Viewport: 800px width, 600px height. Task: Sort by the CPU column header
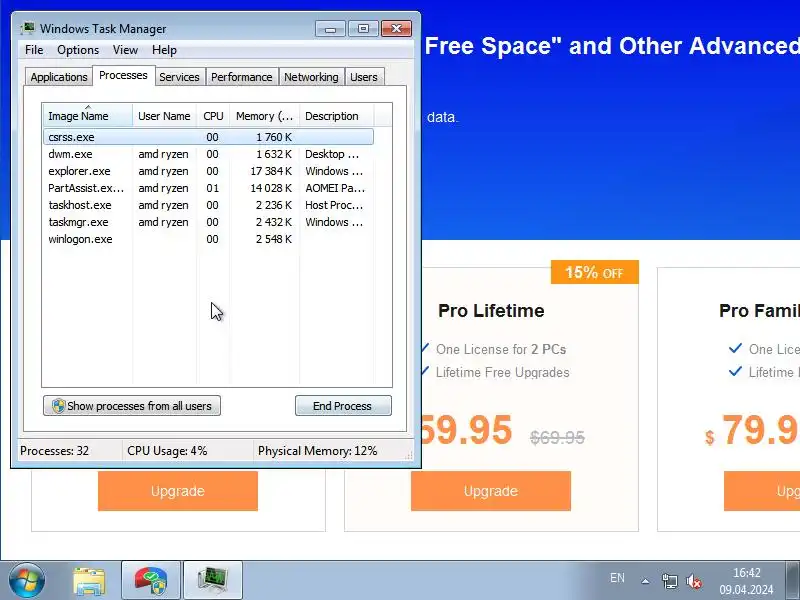[x=213, y=116]
